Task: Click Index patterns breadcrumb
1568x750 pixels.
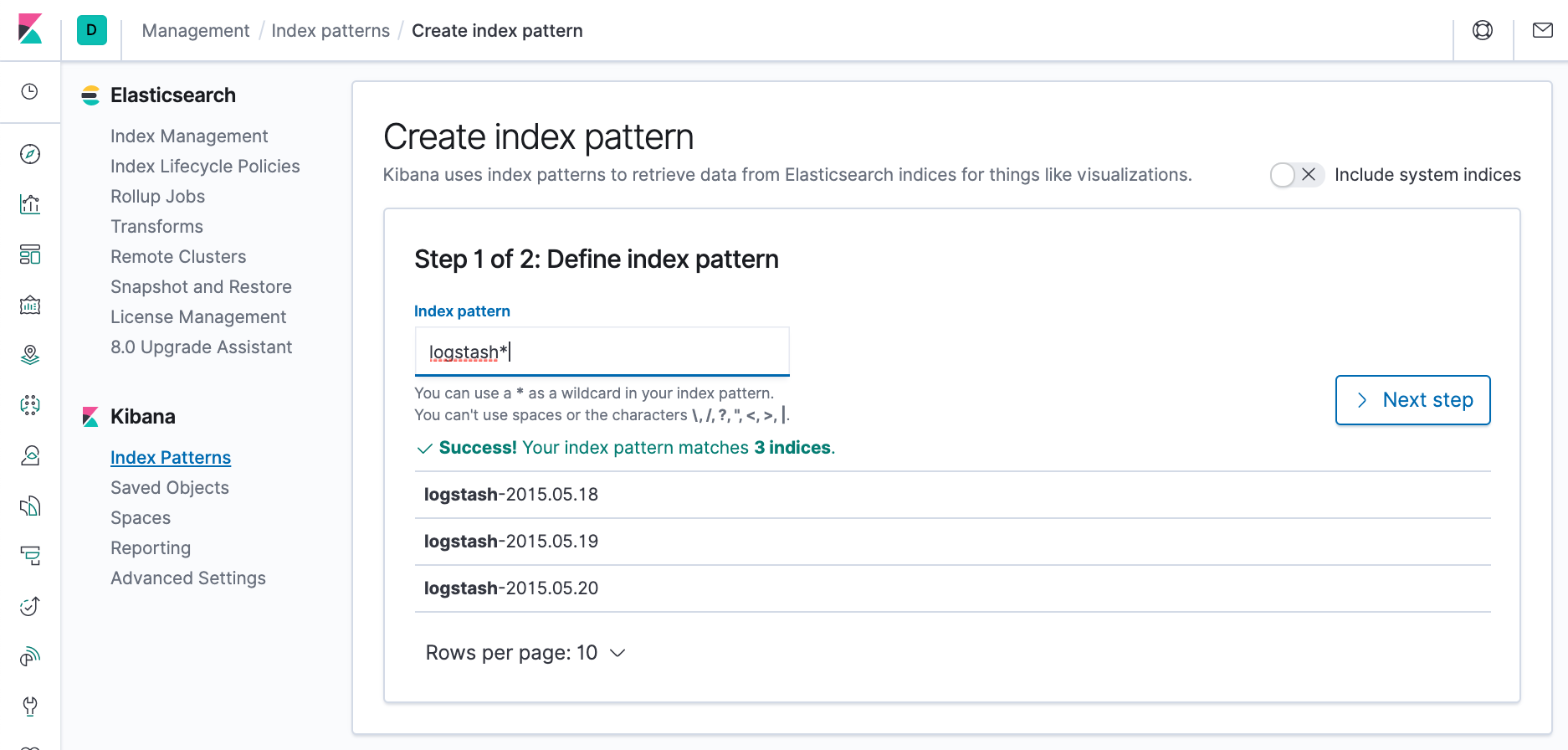Action: 331,31
